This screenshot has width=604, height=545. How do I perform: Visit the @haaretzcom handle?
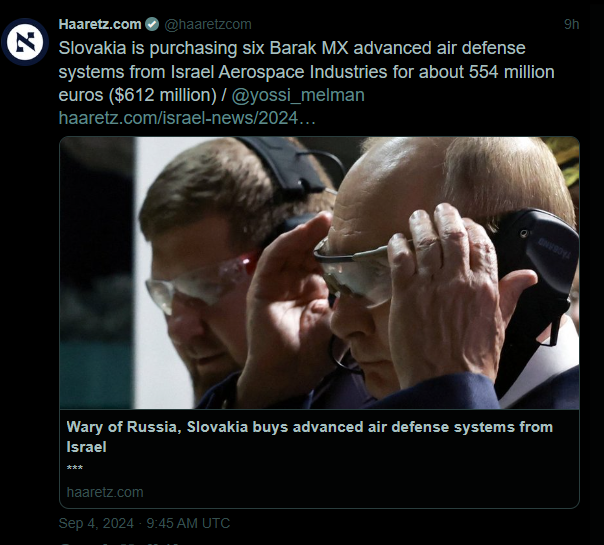pyautogui.click(x=208, y=24)
